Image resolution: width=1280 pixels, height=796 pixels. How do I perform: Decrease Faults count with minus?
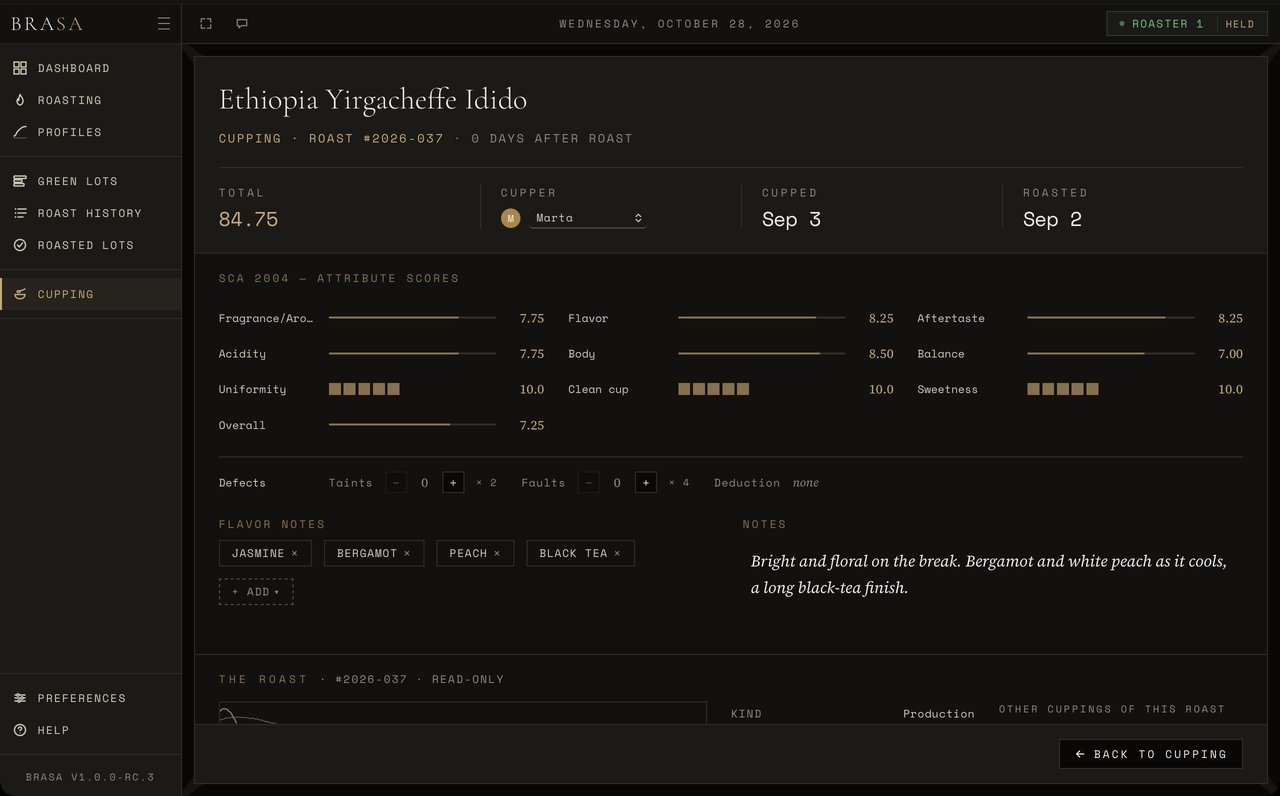pos(589,483)
